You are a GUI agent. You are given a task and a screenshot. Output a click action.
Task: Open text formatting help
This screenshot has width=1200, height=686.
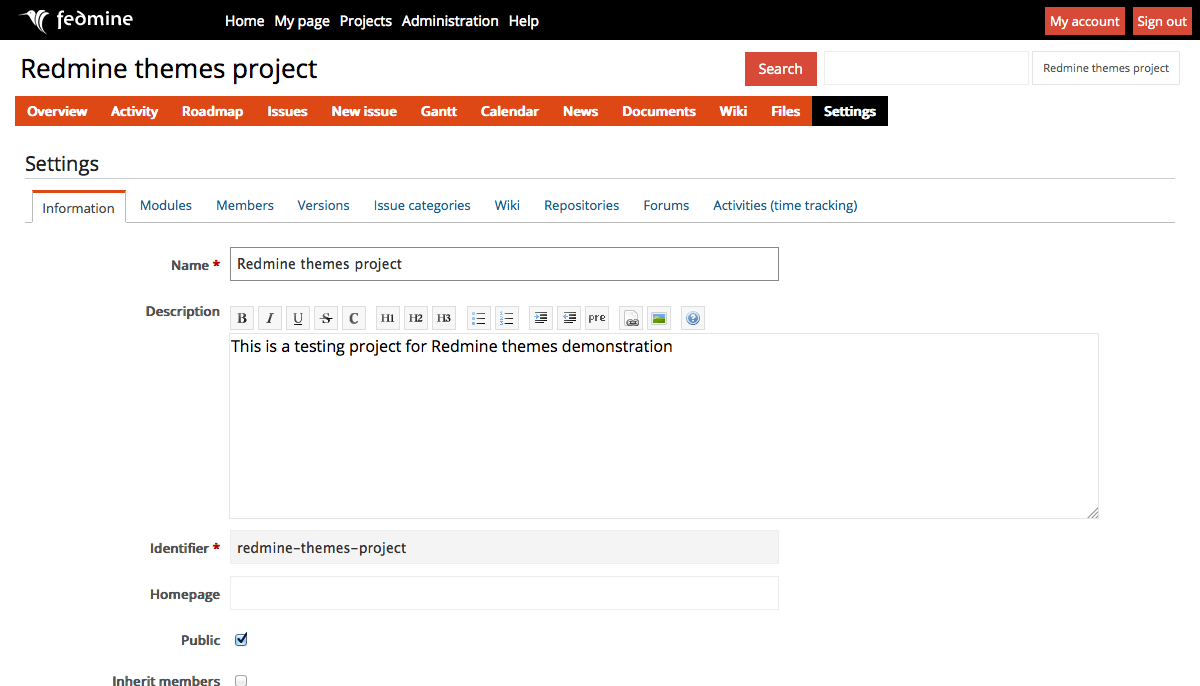(693, 318)
